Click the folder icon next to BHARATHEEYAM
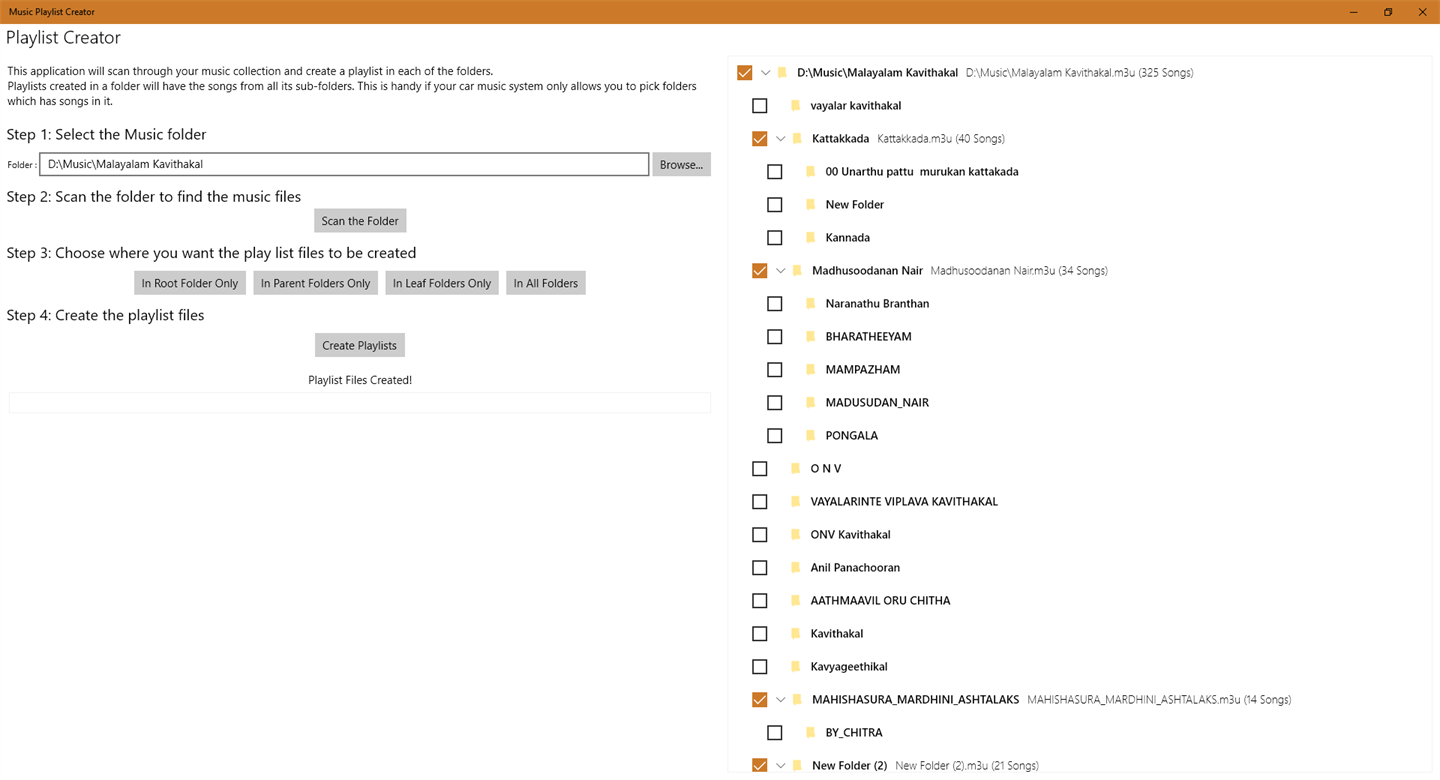The image size is (1440, 780). click(x=811, y=336)
